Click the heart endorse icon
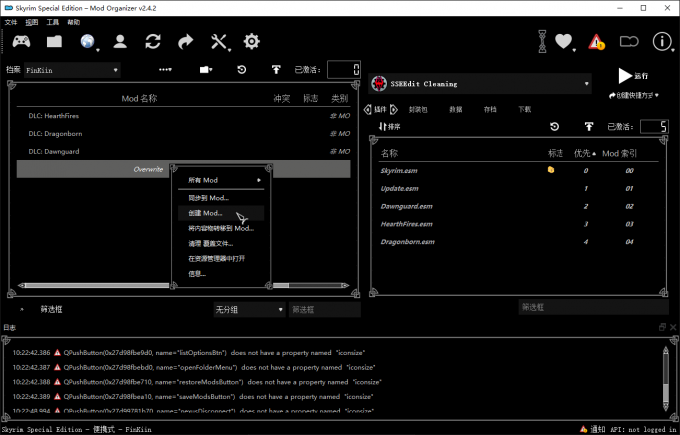The width and height of the screenshot is (680, 435). pyautogui.click(x=563, y=42)
